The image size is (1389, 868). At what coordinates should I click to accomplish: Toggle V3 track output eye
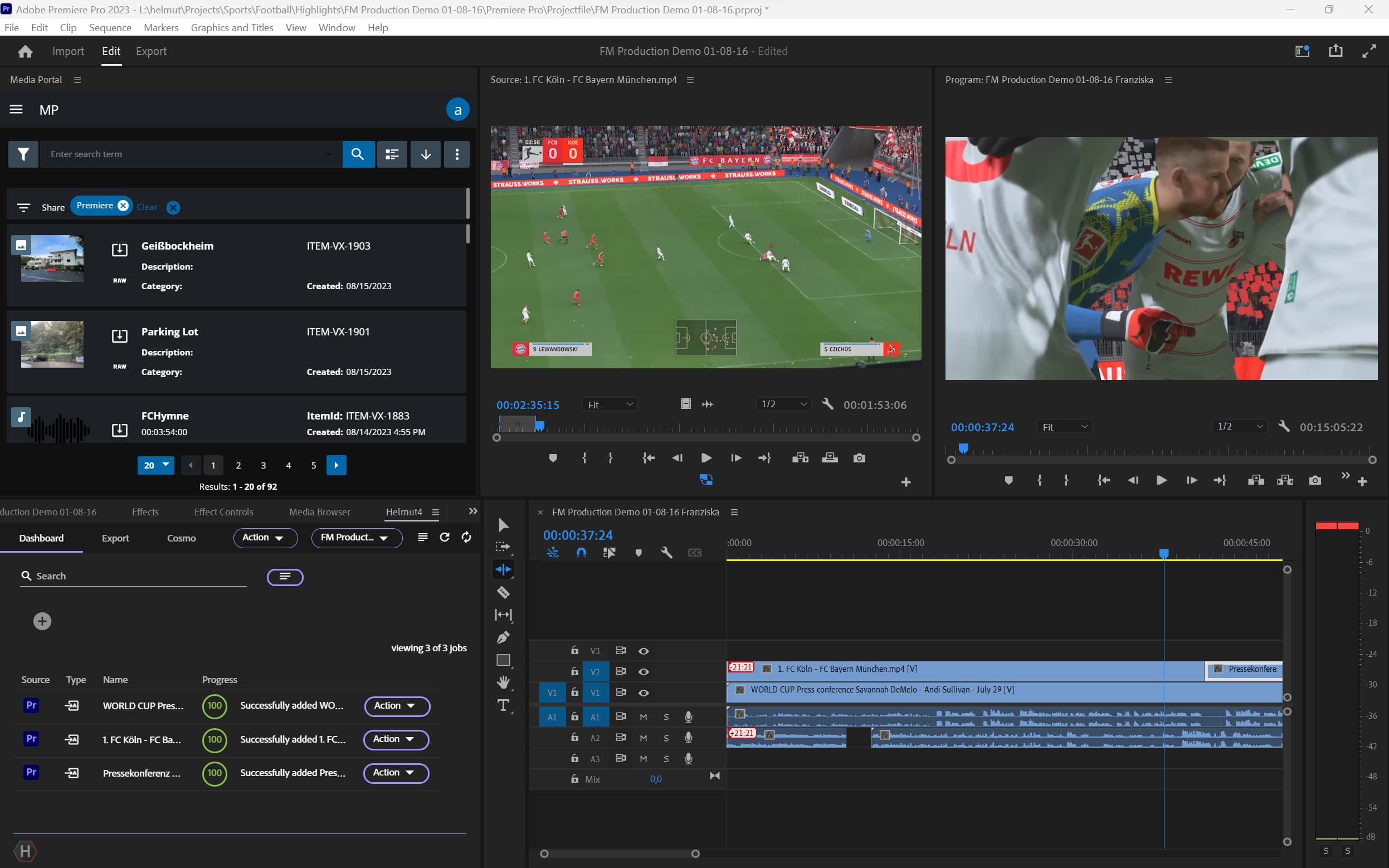point(644,651)
